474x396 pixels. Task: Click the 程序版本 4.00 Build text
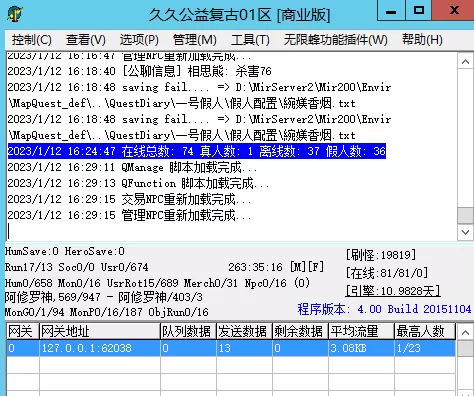coord(384,309)
